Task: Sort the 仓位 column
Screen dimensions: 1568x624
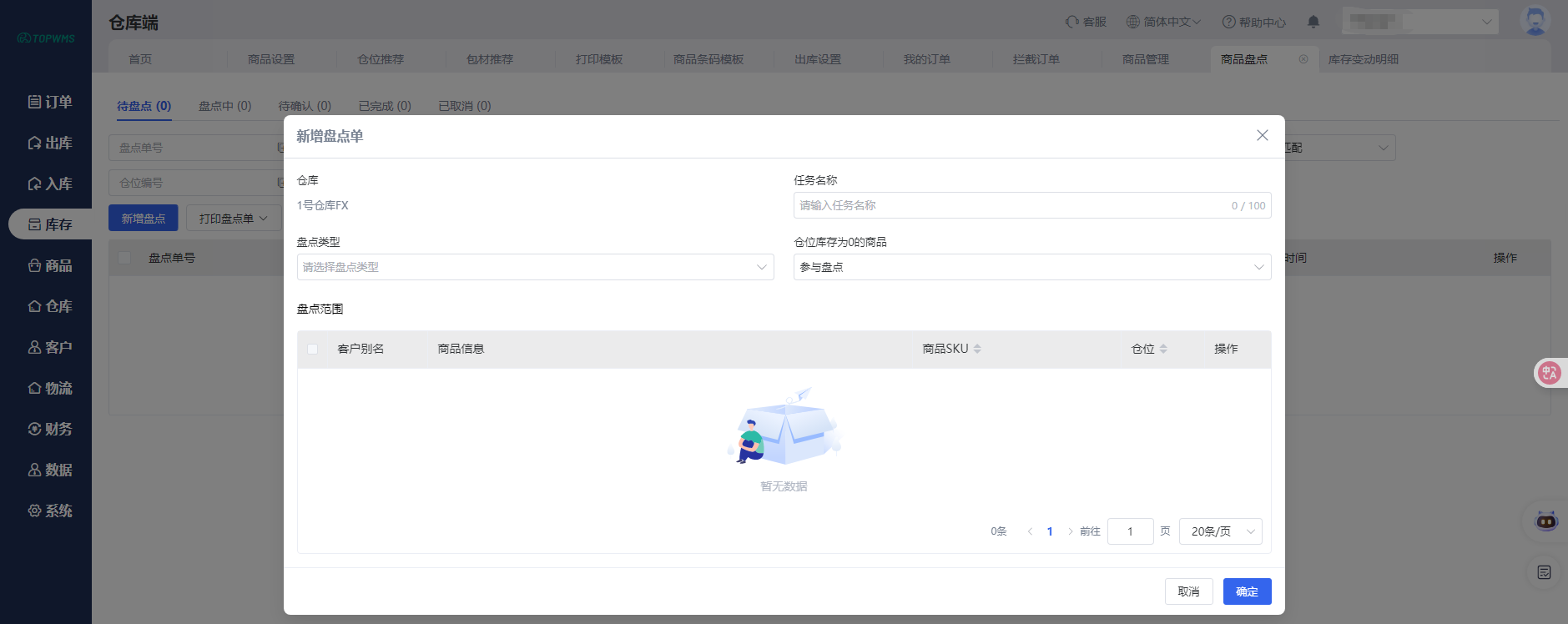Action: coord(1163,349)
